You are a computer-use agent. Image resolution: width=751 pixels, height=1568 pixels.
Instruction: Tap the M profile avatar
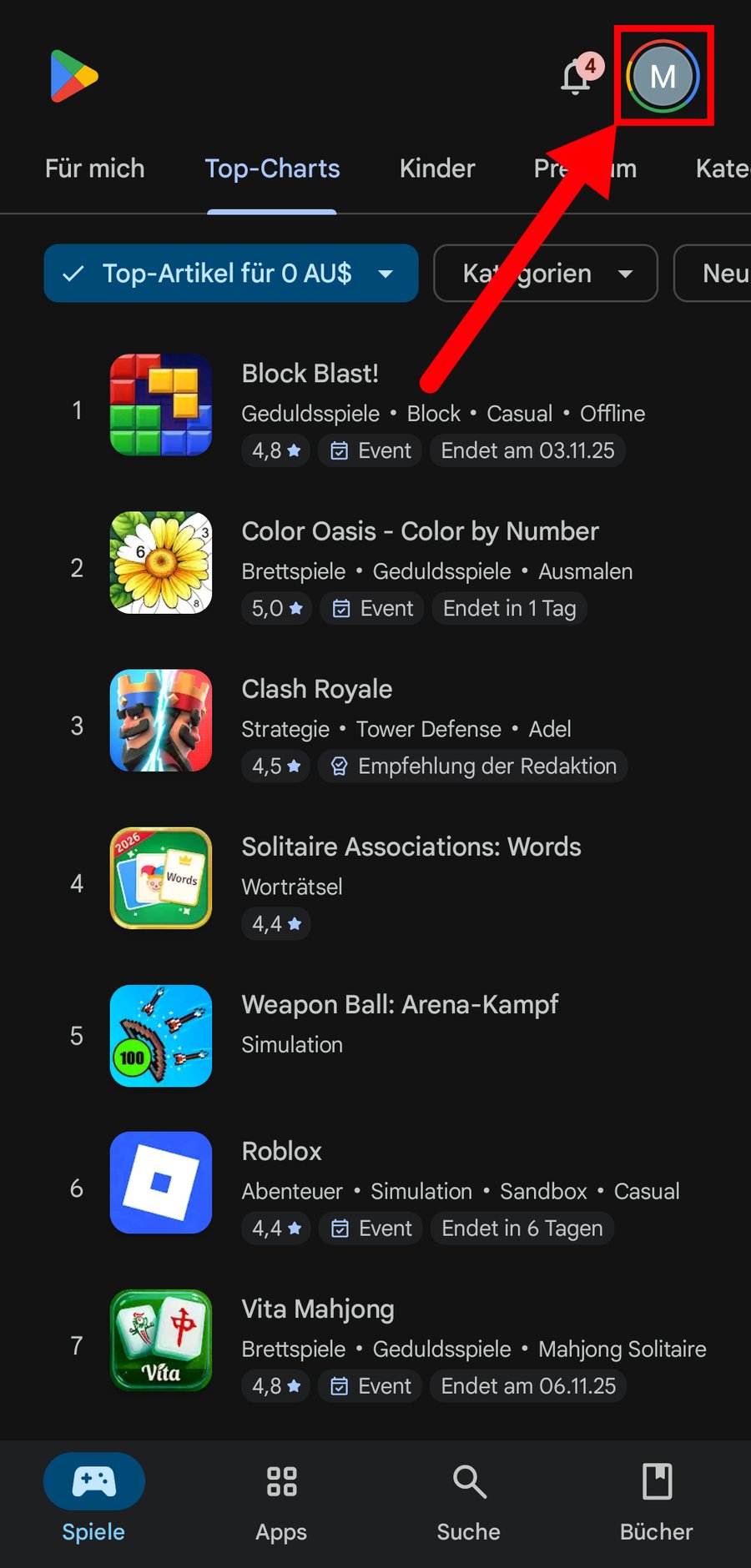[663, 77]
